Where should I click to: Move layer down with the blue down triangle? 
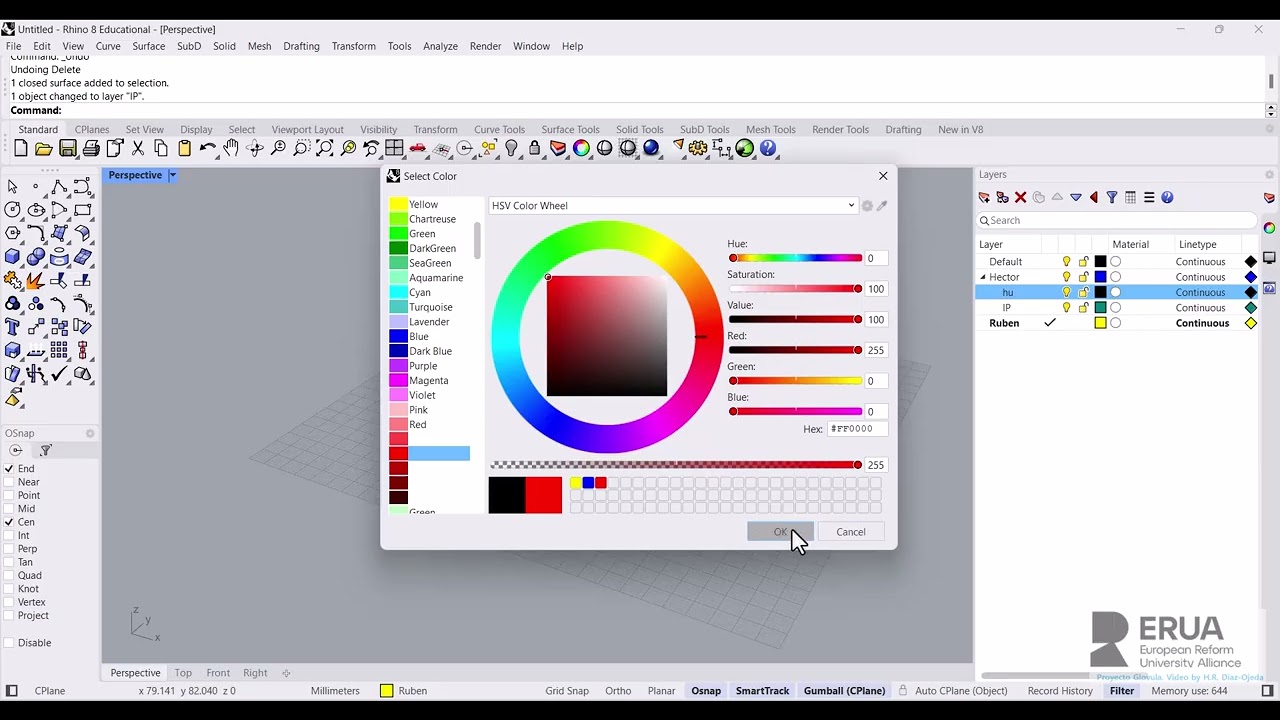tap(1075, 198)
